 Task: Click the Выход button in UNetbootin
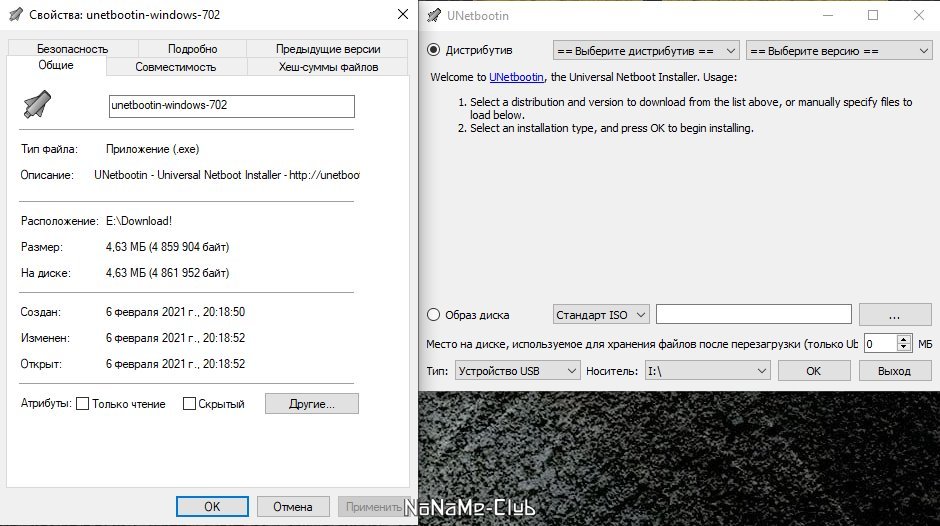click(x=895, y=371)
